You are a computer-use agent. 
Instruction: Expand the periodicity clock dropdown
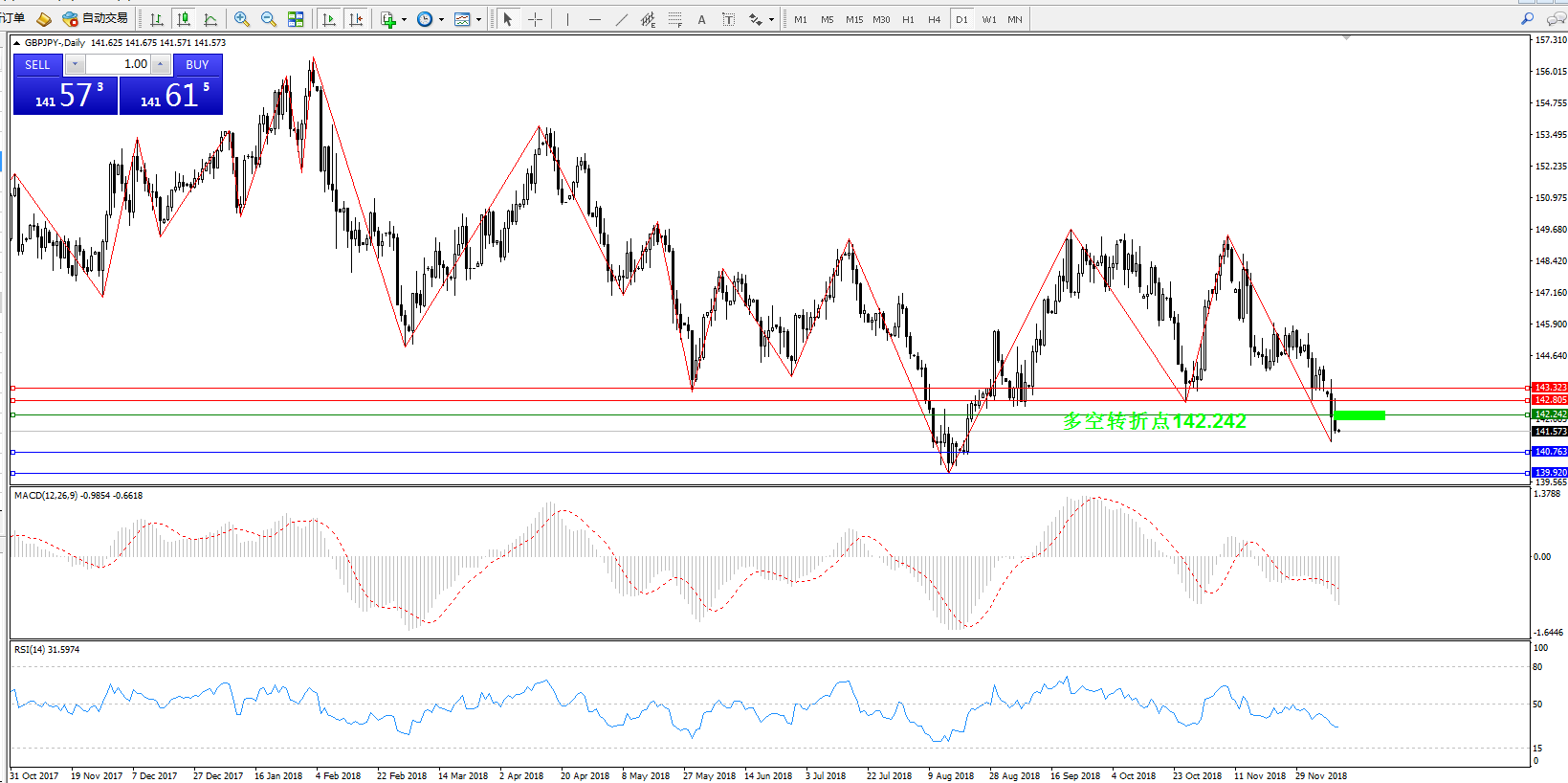[441, 19]
